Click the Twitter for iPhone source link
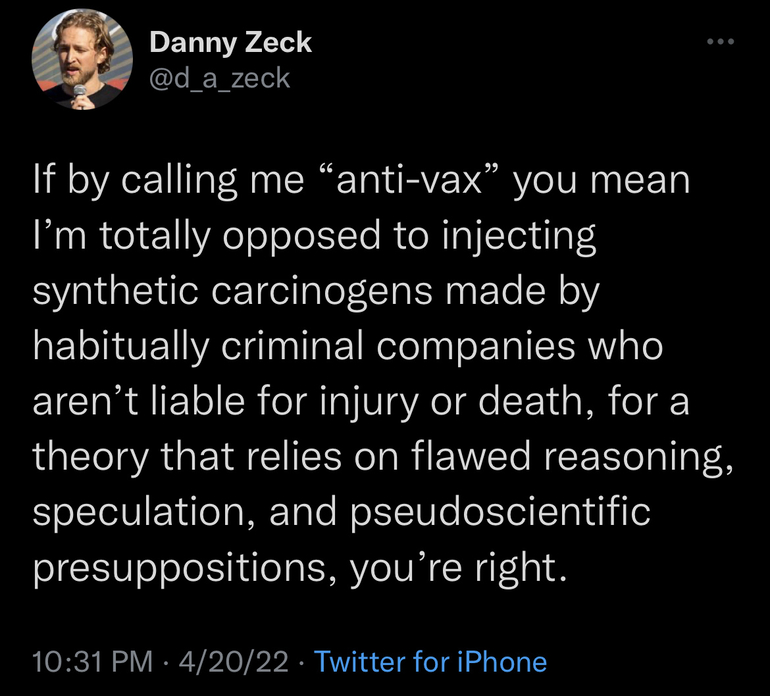Screen dimensions: 770x696 pyautogui.click(x=430, y=661)
